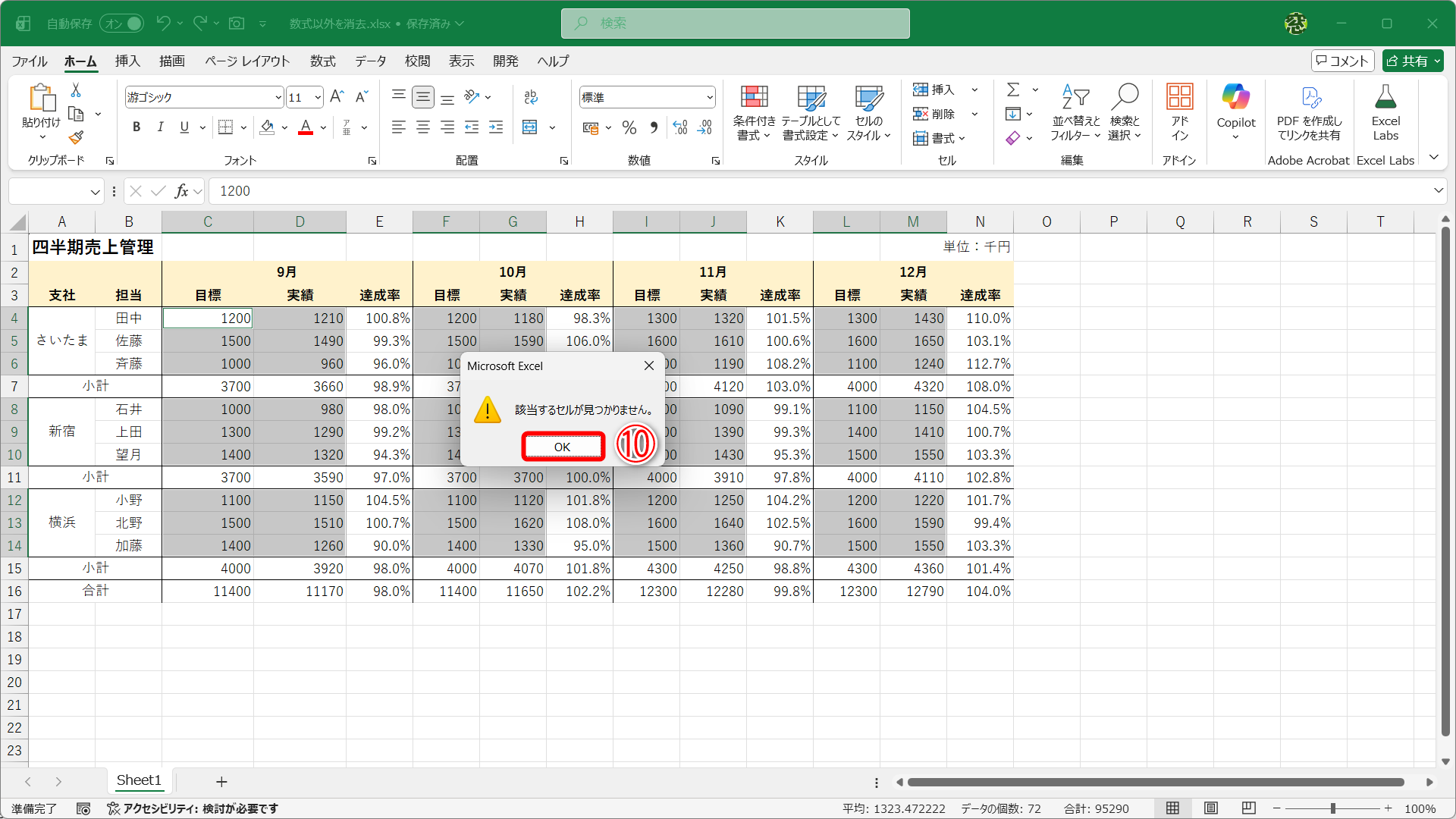Screen dimensions: 1456x819
Task: Open the Copilot icon
Action: pyautogui.click(x=1235, y=97)
